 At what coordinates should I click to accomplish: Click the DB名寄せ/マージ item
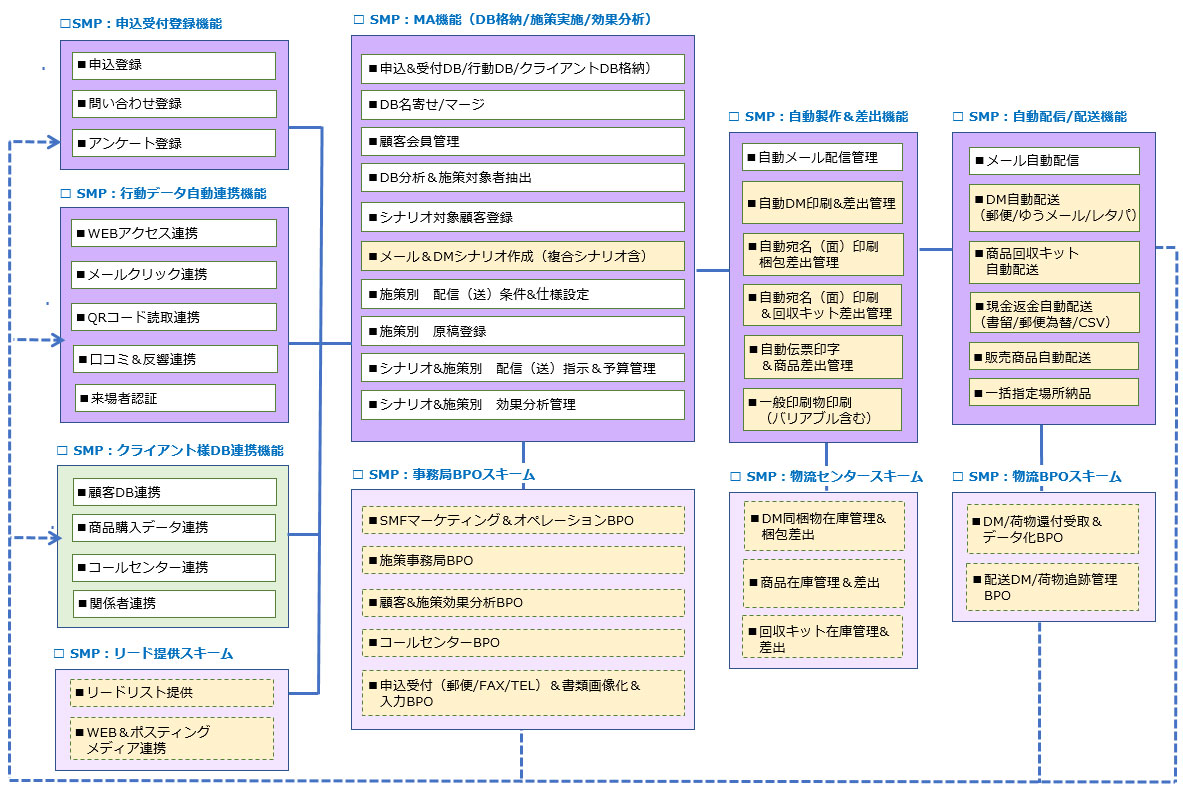[520, 105]
